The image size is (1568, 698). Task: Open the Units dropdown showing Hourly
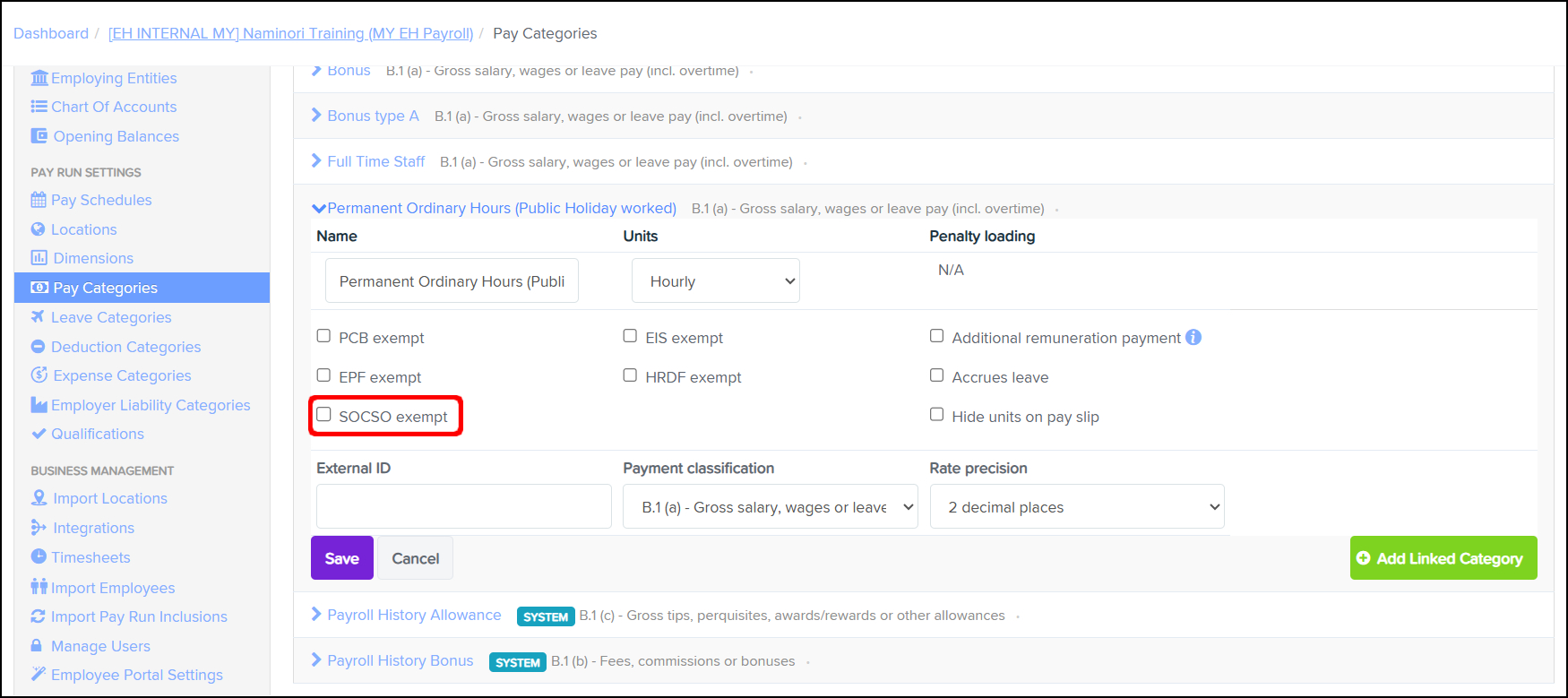(x=715, y=281)
